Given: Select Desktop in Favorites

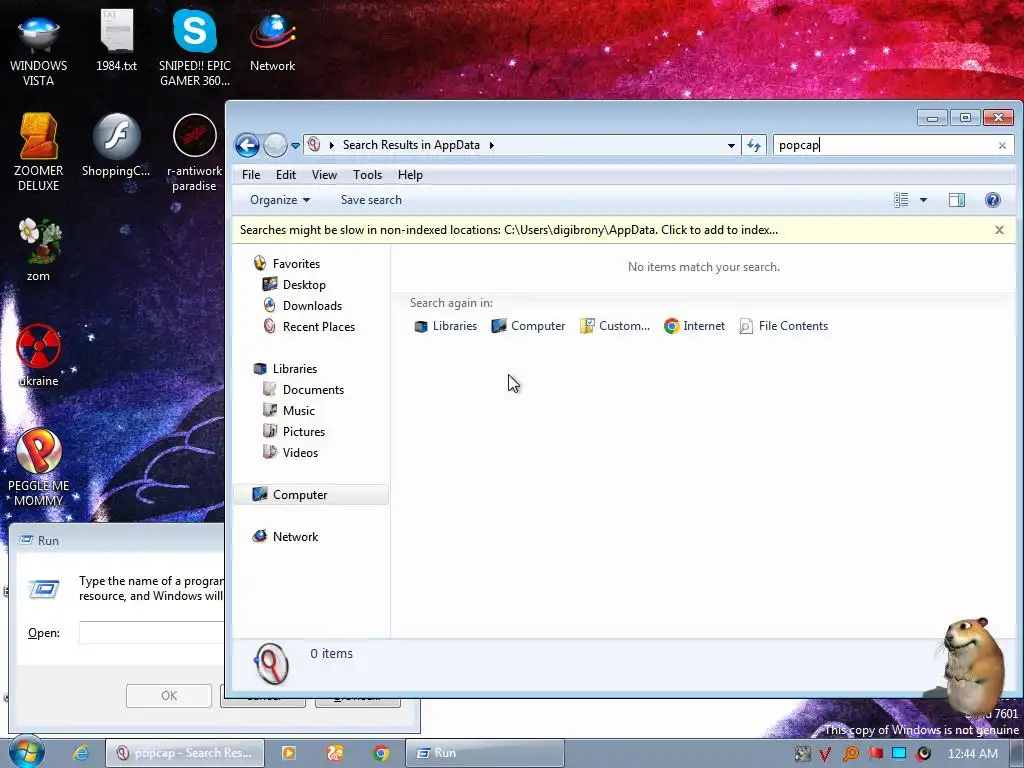Looking at the screenshot, I should click(294, 285).
